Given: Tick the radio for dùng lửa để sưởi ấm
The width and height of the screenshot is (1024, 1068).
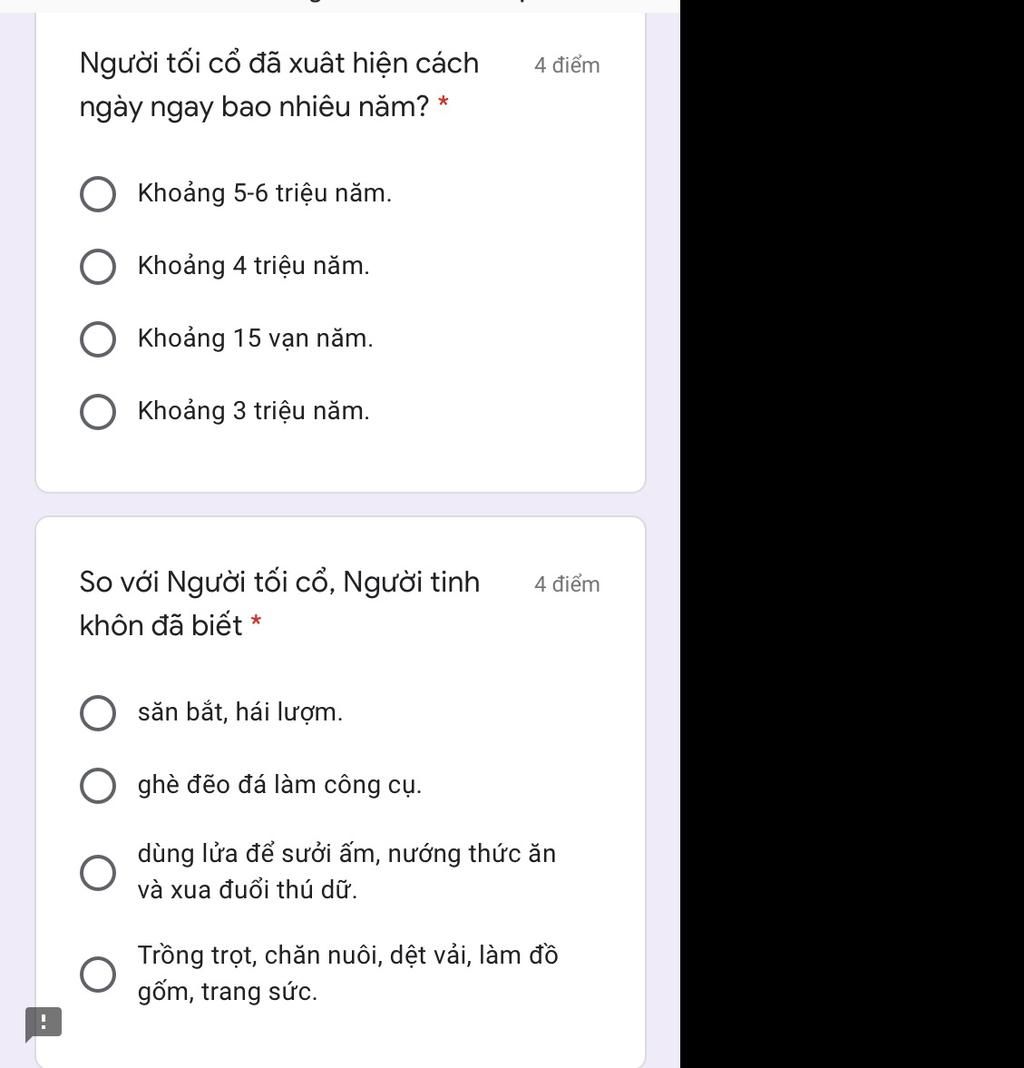Looking at the screenshot, I should [x=97, y=873].
